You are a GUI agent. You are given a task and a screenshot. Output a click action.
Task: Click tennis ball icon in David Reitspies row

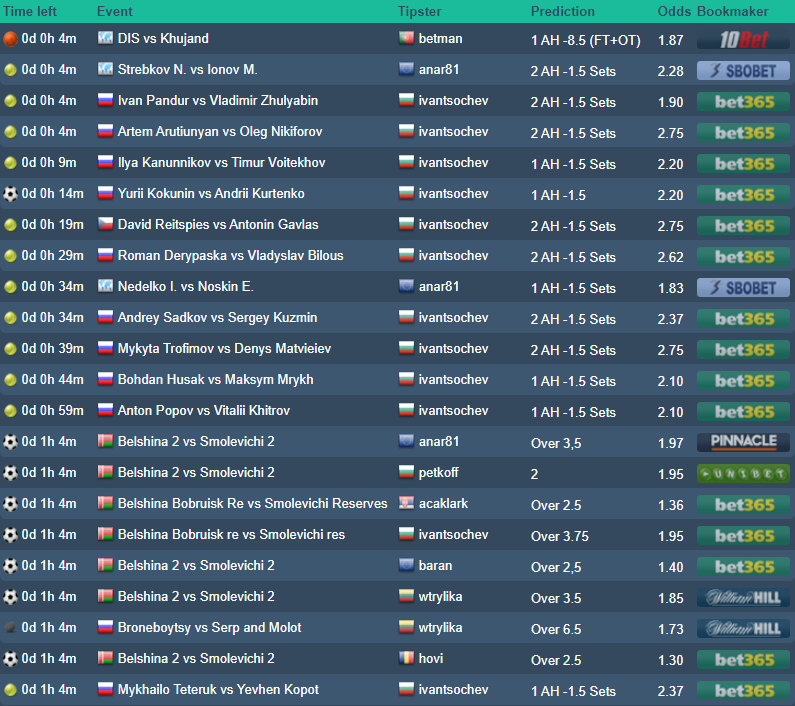10,225
